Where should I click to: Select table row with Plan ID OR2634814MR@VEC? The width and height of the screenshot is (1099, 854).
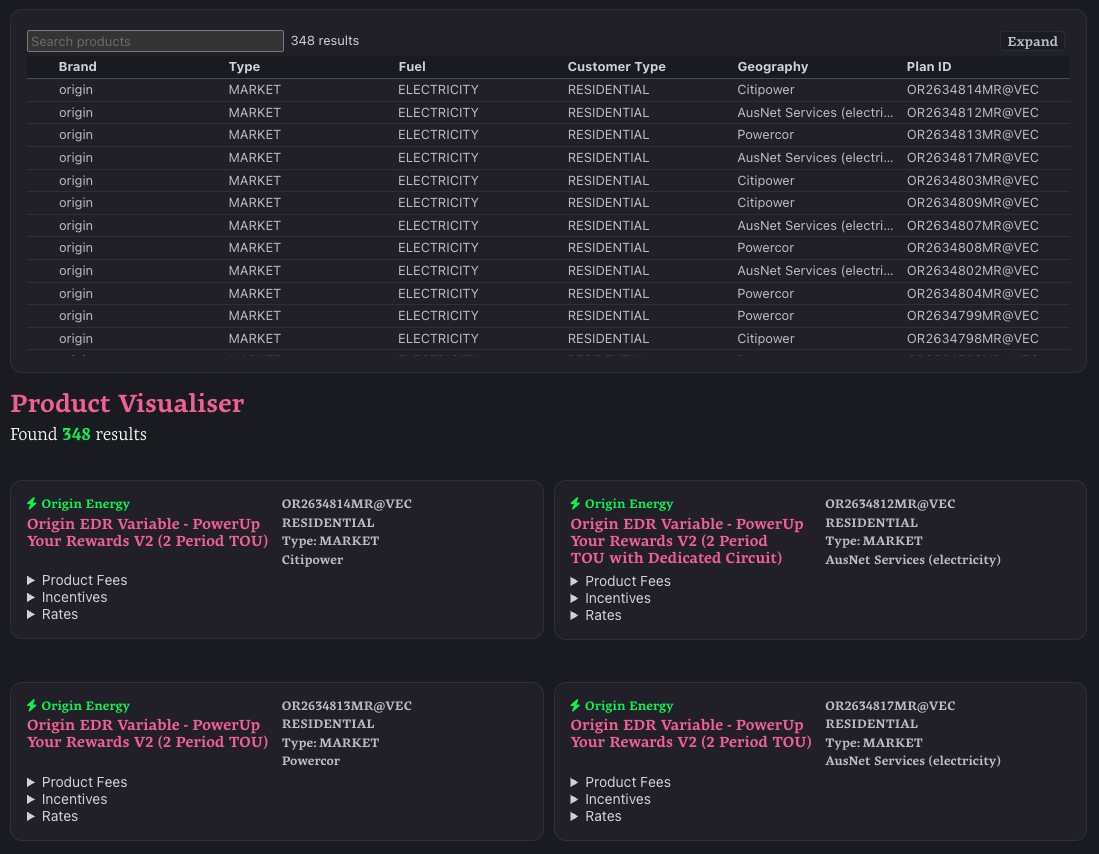click(x=548, y=90)
